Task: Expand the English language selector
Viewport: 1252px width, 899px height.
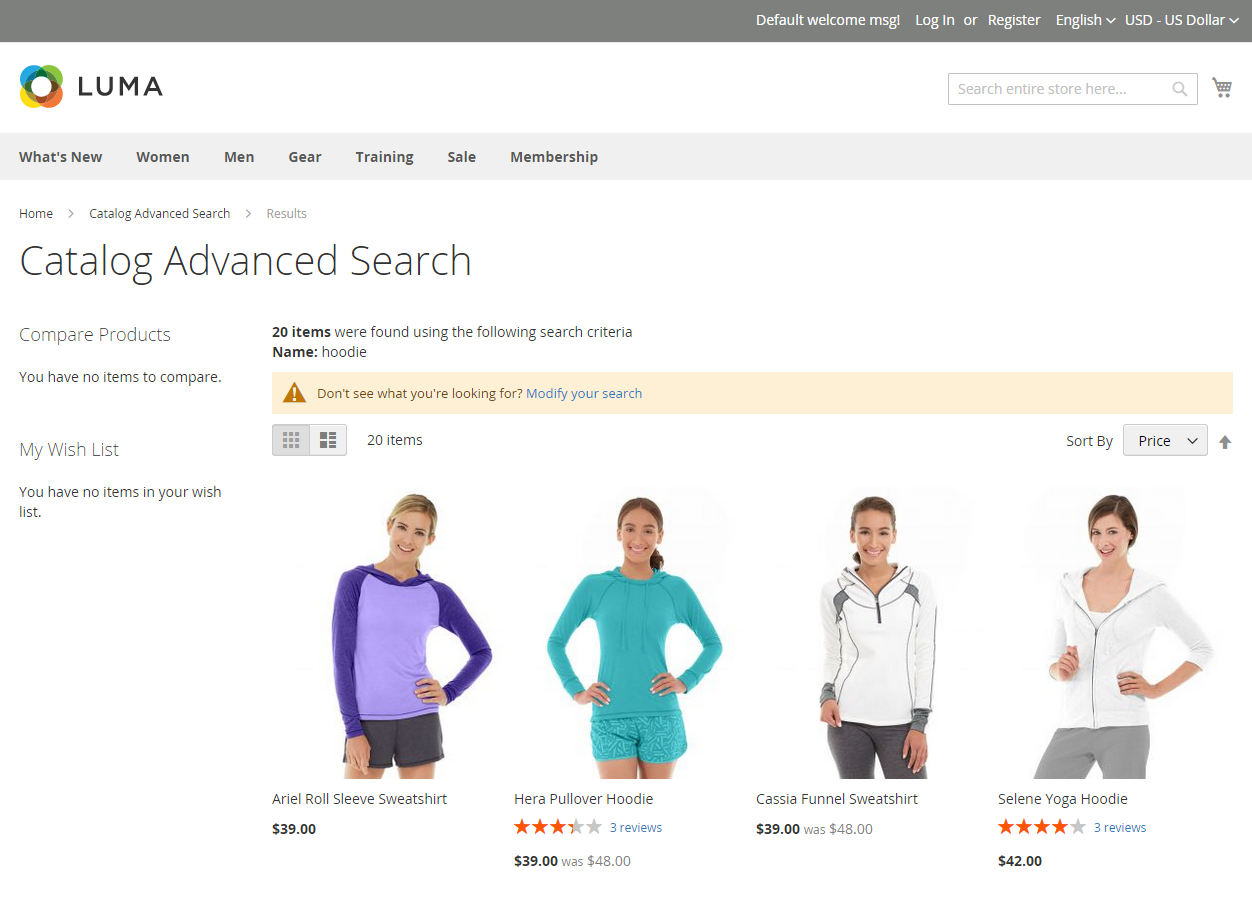Action: click(x=1084, y=20)
